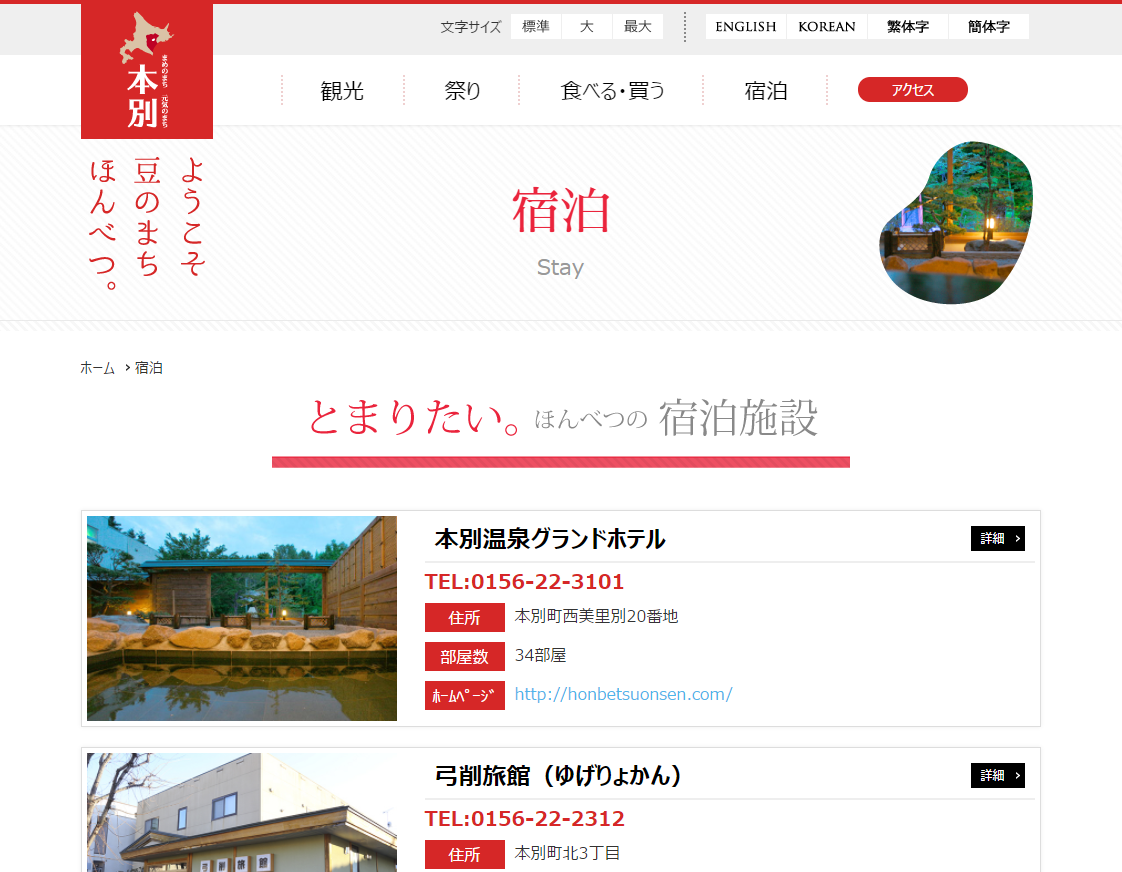Click the vertical ようこそ豆のまちほんべつ slogan
This screenshot has width=1122, height=872.
(x=147, y=223)
